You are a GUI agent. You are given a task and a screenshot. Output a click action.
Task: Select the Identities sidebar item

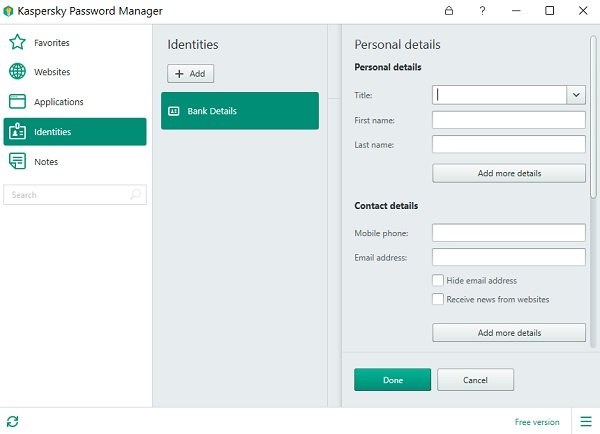[75, 132]
